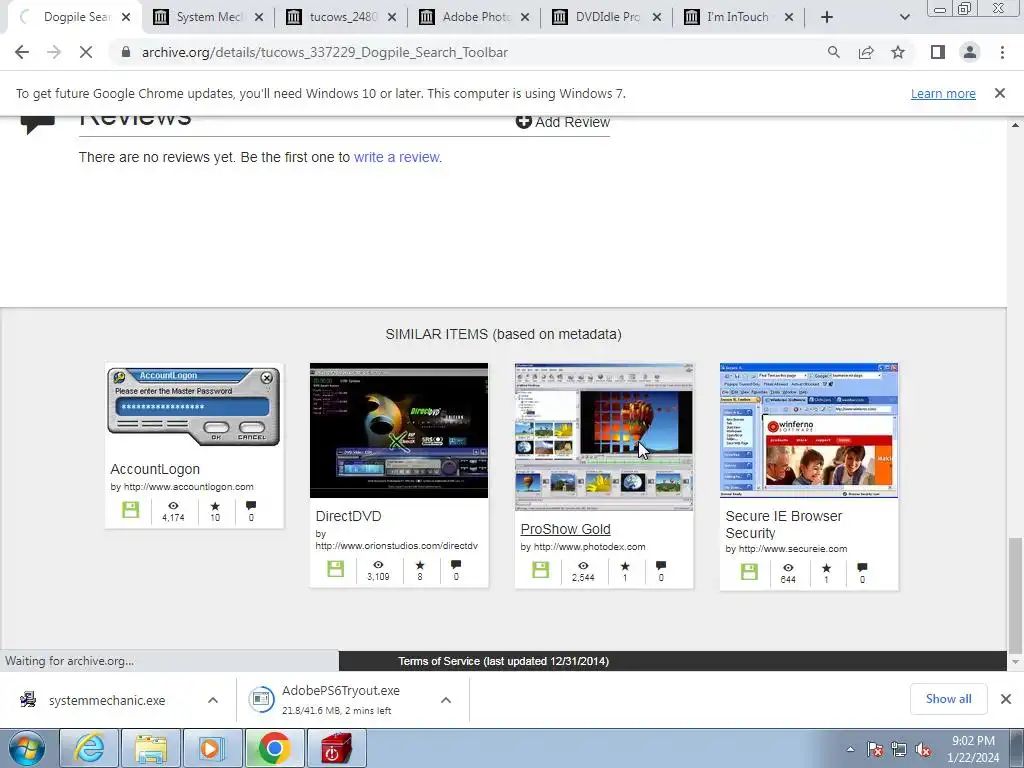This screenshot has height=768, width=1024.
Task: Close the DVDIdle Pro tab
Action: [x=657, y=17]
